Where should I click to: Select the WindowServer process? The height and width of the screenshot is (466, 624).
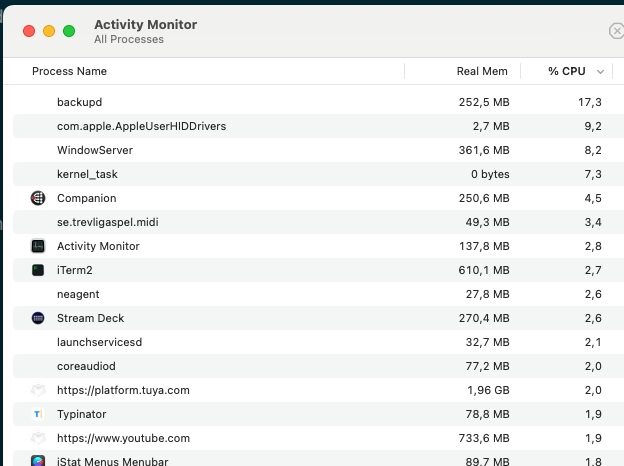tap(95, 150)
